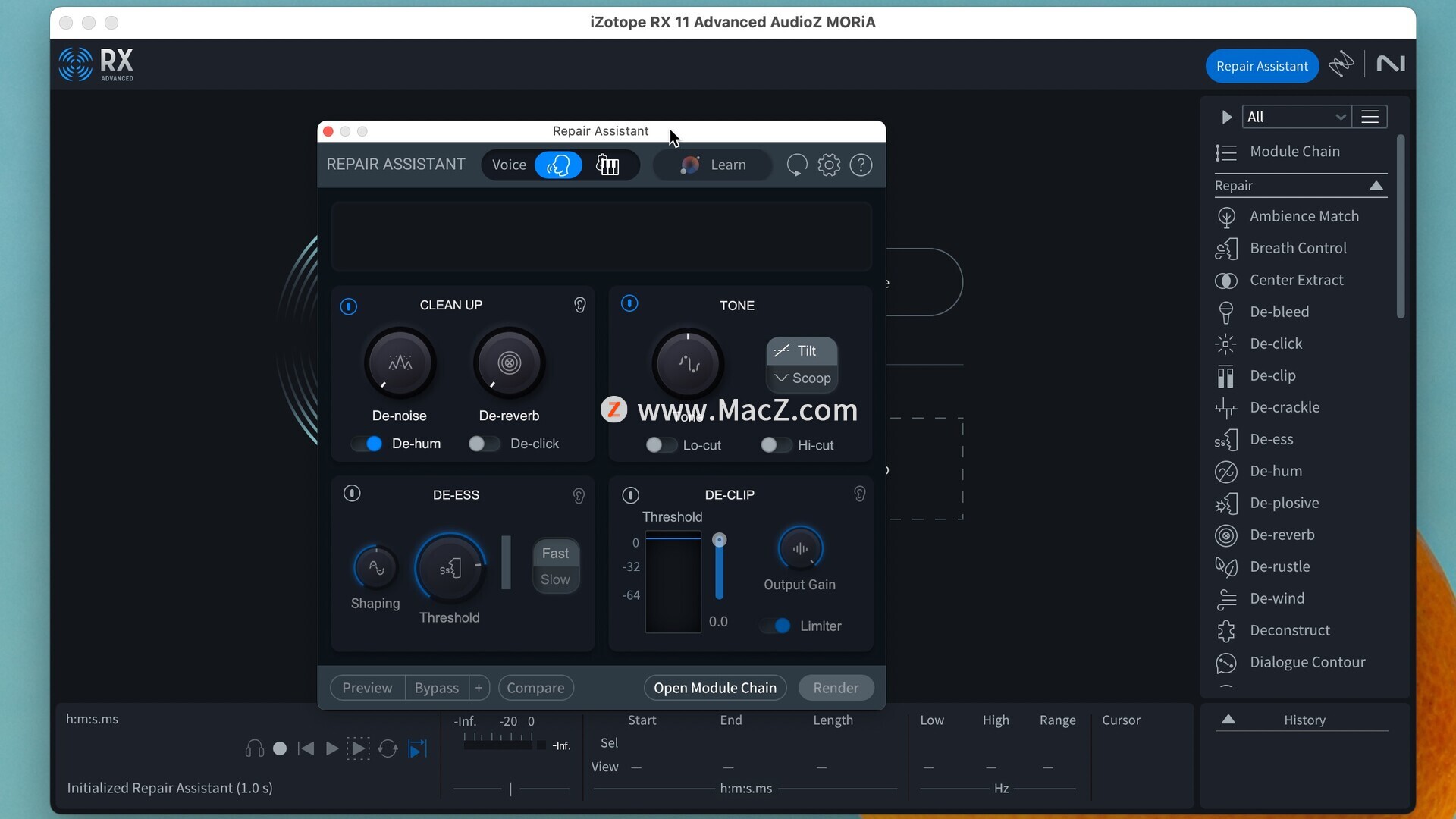The height and width of the screenshot is (819, 1456).
Task: Open the De-wind module
Action: (1301, 599)
